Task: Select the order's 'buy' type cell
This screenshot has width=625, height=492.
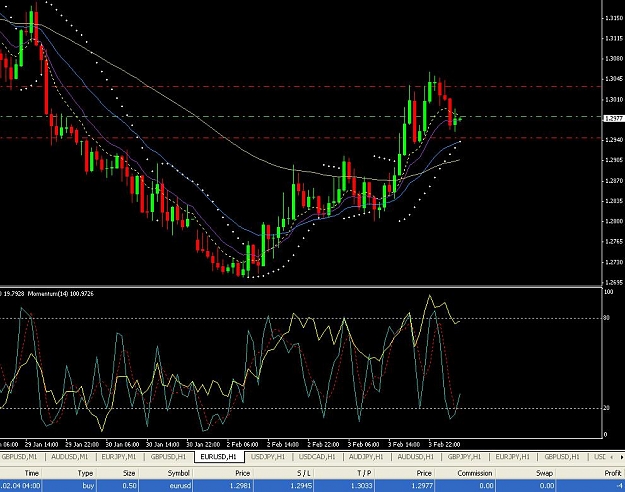Action: pos(88,486)
